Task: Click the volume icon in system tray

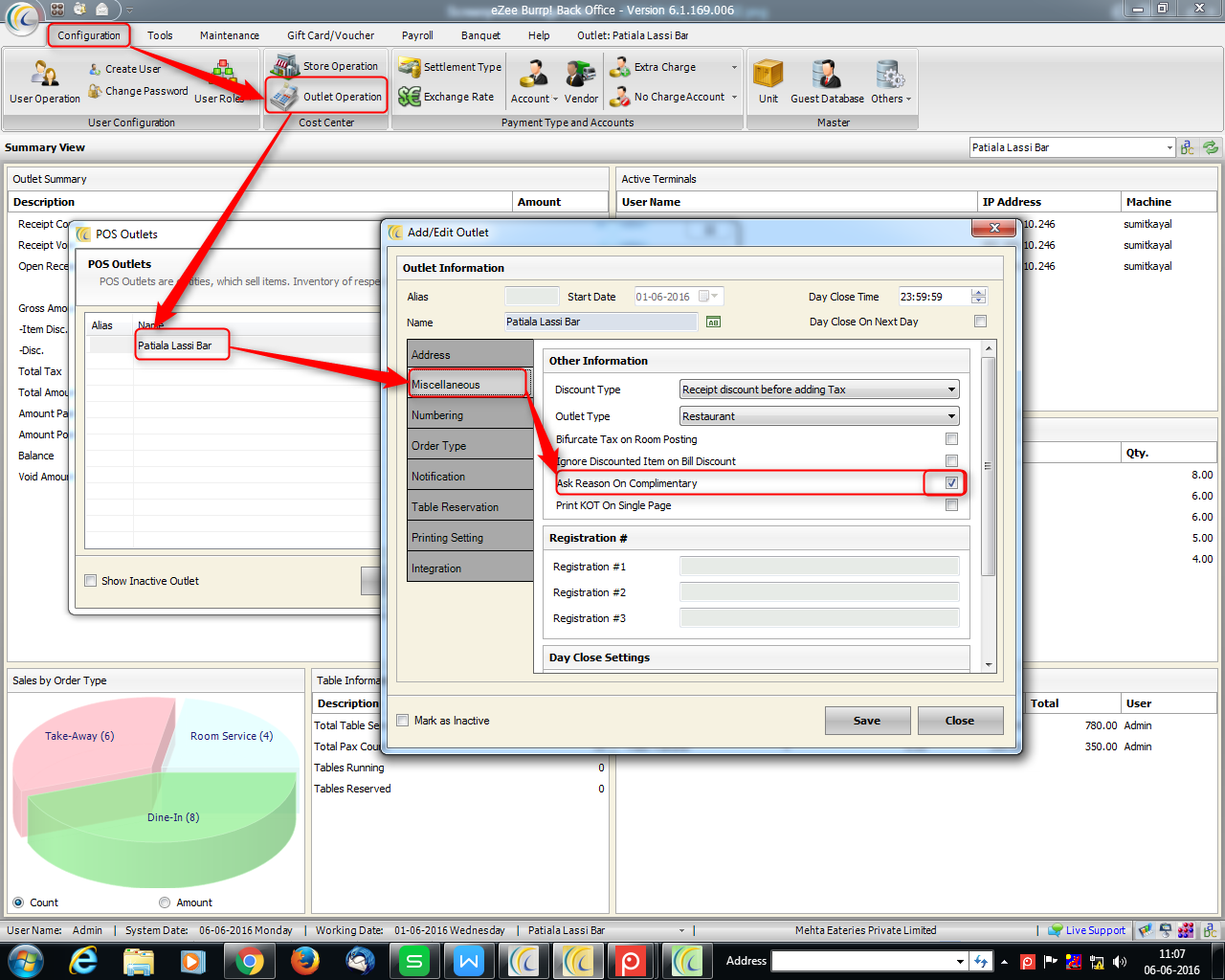Action: [x=1119, y=962]
